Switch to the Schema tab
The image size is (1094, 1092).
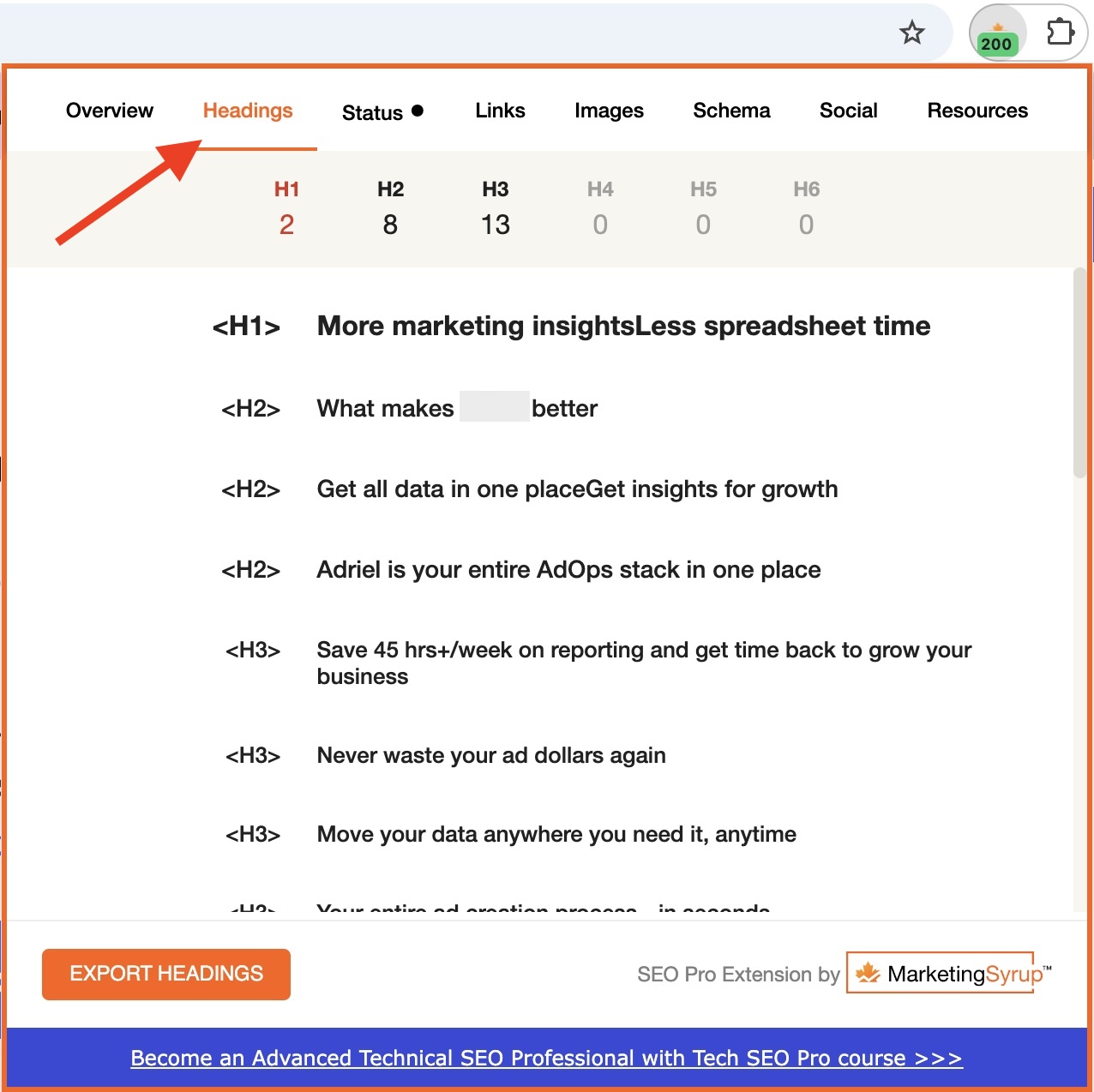coord(731,111)
